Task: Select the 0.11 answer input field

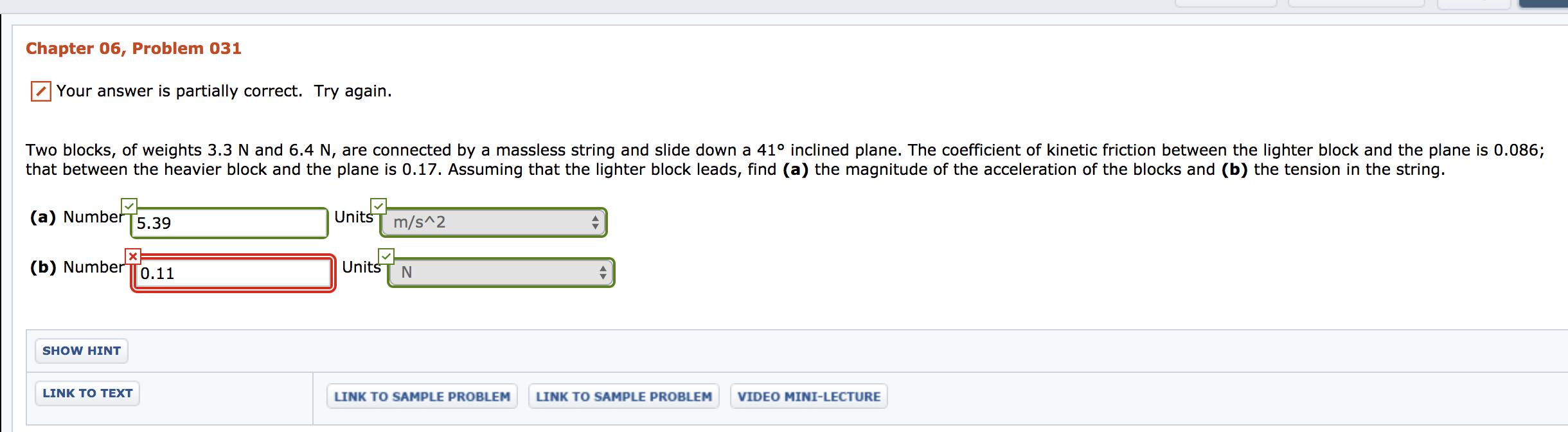Action: (231, 273)
